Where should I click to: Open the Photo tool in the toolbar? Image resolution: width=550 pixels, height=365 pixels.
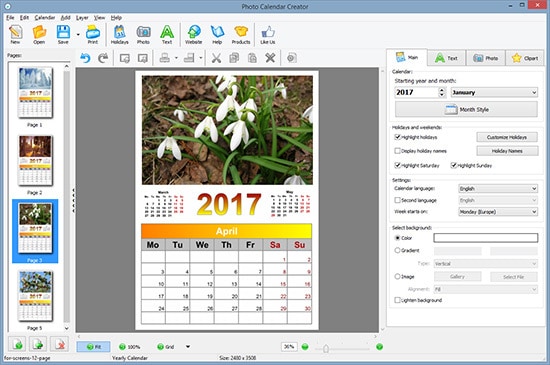pyautogui.click(x=143, y=35)
